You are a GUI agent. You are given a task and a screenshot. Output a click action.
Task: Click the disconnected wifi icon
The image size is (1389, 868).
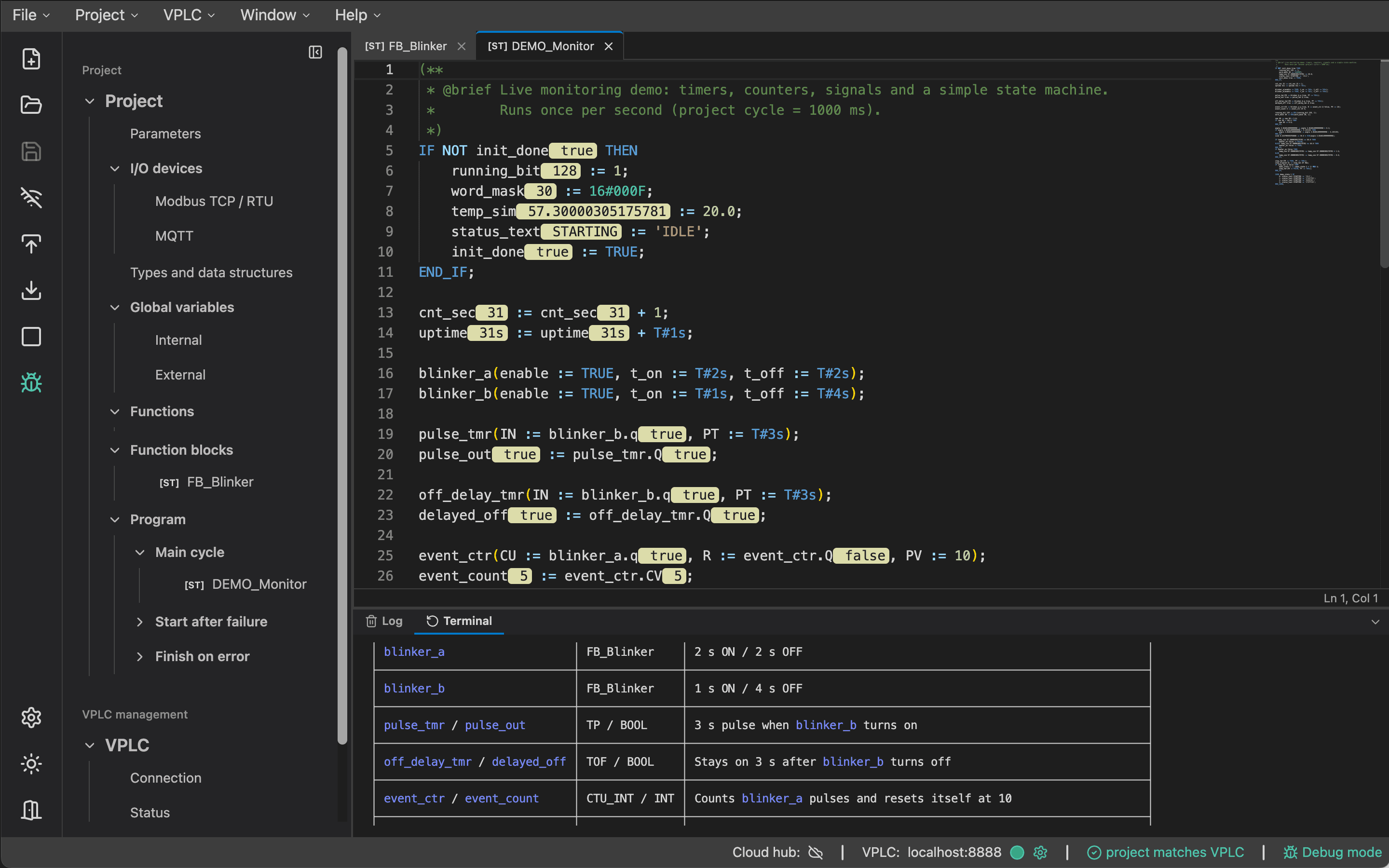point(31,198)
